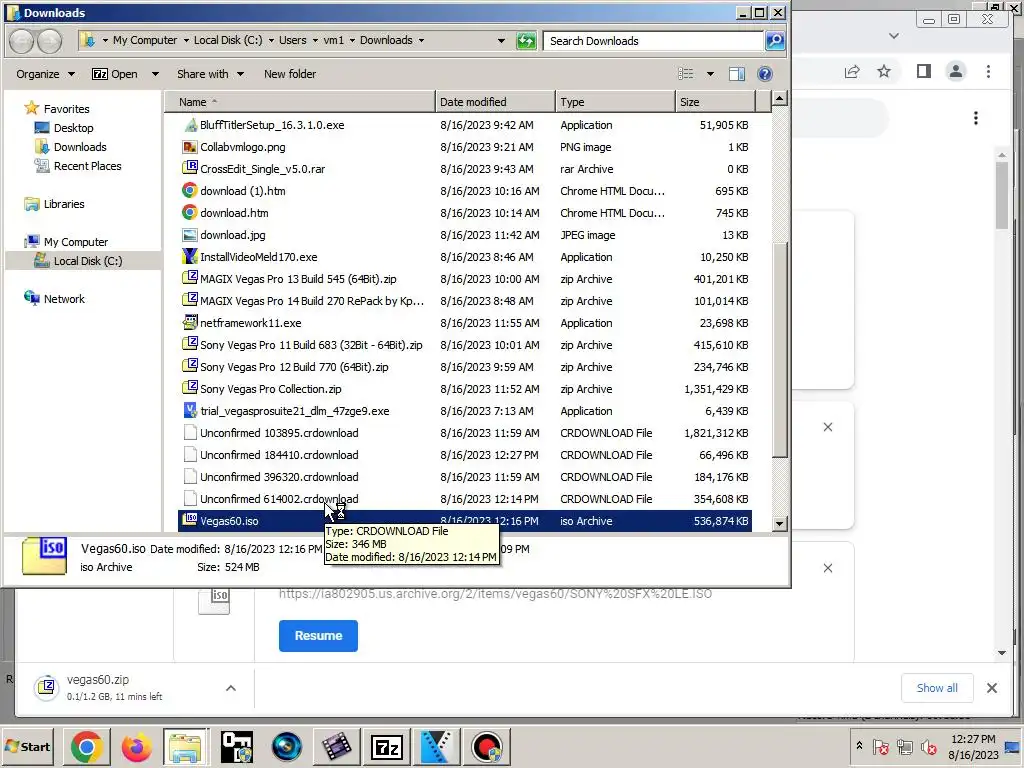Screen dimensions: 1024x768
Task: Sort by the Date modified column
Action: (495, 102)
